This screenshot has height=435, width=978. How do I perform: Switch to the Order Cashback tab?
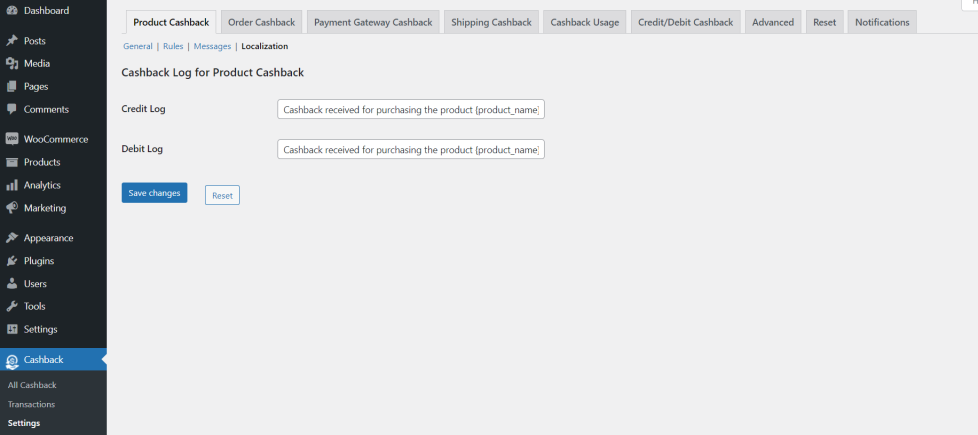pyautogui.click(x=262, y=22)
